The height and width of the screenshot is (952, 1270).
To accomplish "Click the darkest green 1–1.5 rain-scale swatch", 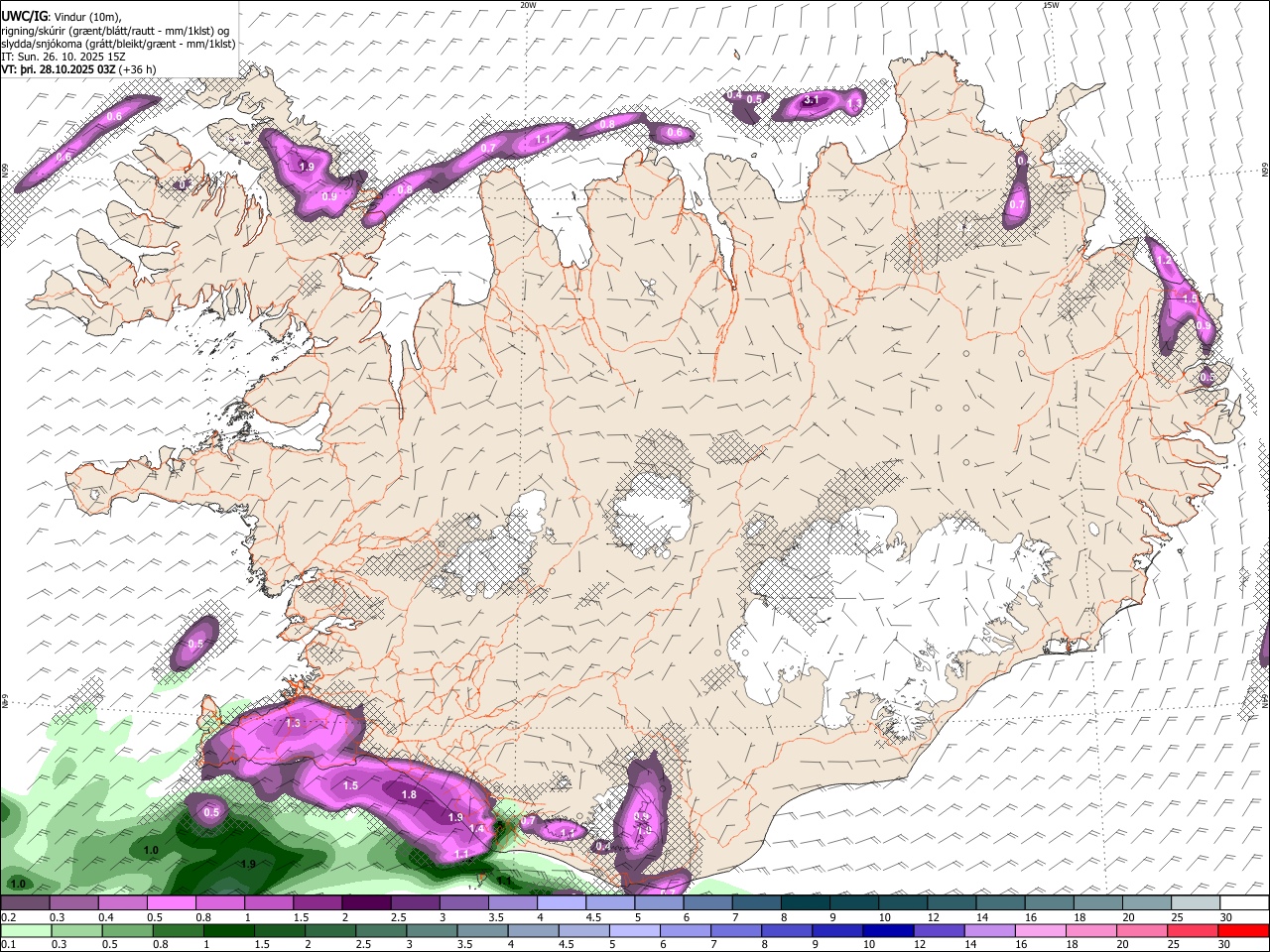I will click(x=228, y=931).
